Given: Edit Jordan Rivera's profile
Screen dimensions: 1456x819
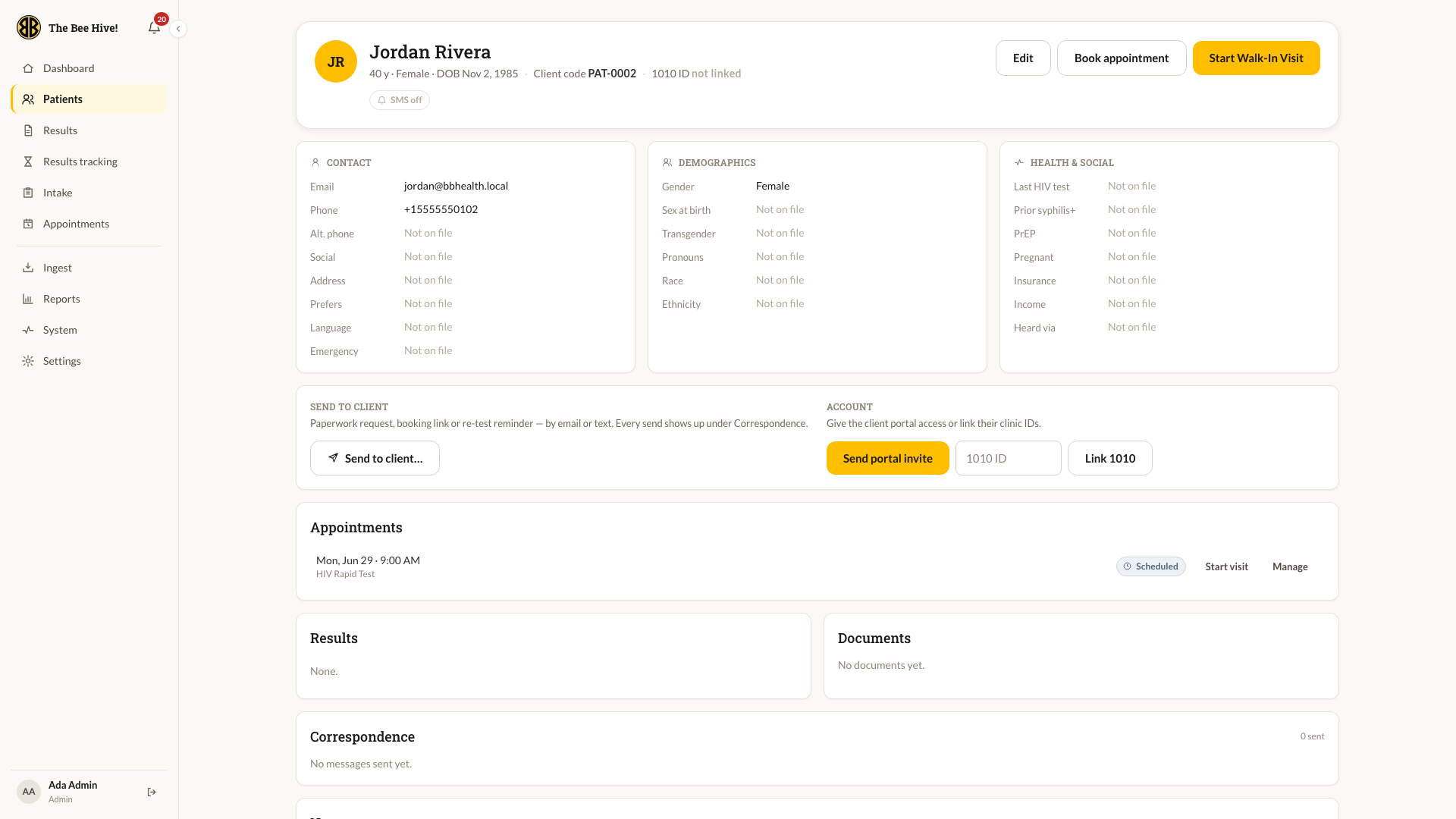Looking at the screenshot, I should point(1023,58).
